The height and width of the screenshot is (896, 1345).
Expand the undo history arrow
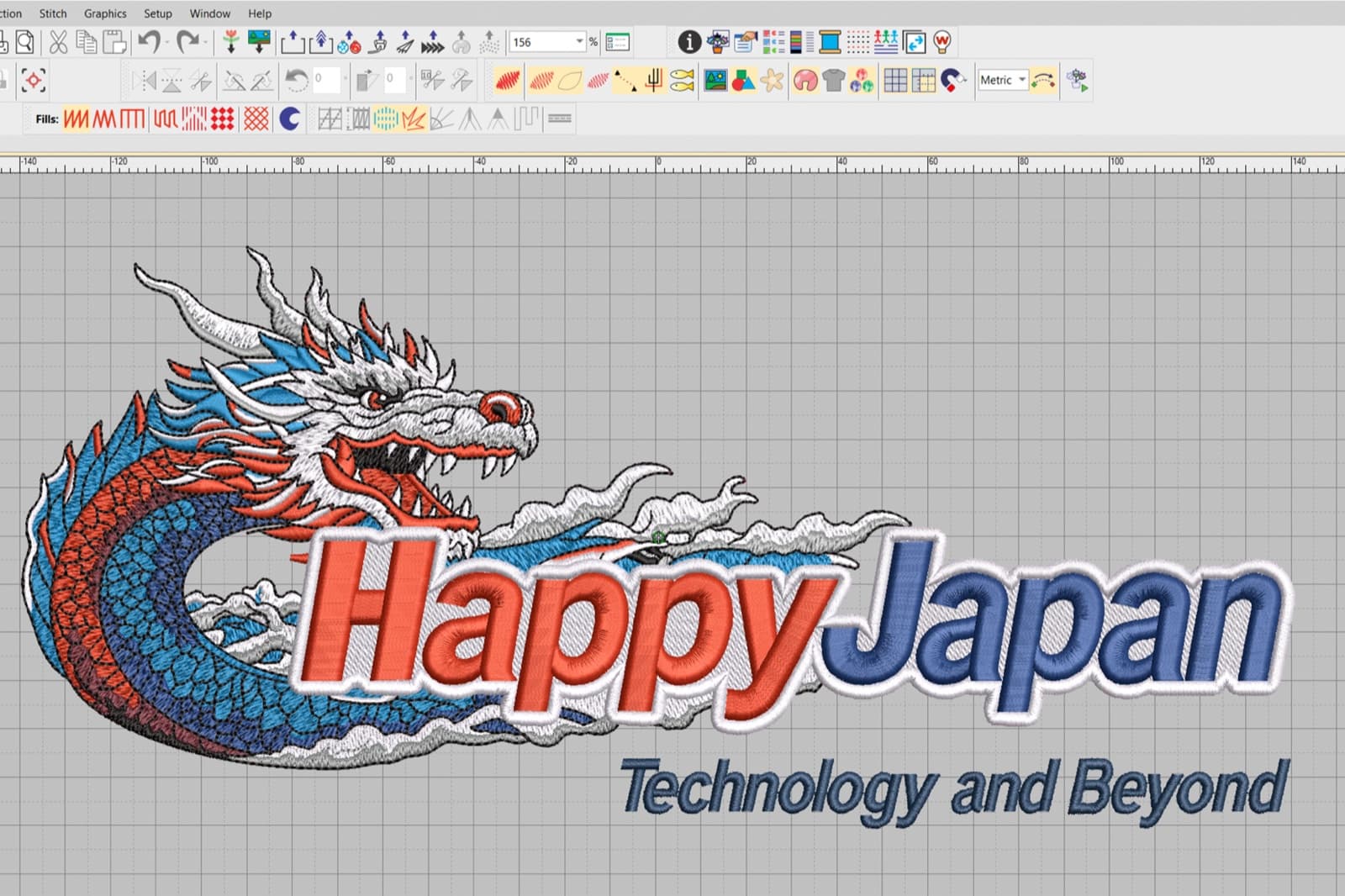(166, 42)
